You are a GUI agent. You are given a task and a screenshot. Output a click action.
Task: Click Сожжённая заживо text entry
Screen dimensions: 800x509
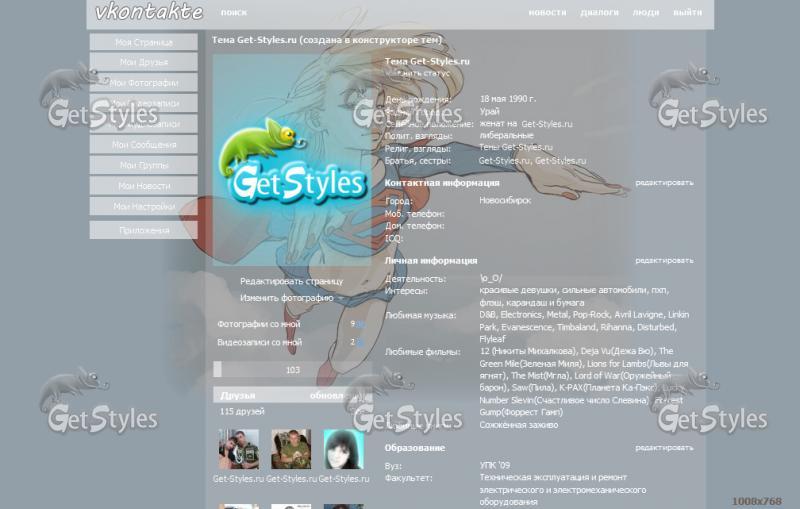pyautogui.click(x=518, y=425)
